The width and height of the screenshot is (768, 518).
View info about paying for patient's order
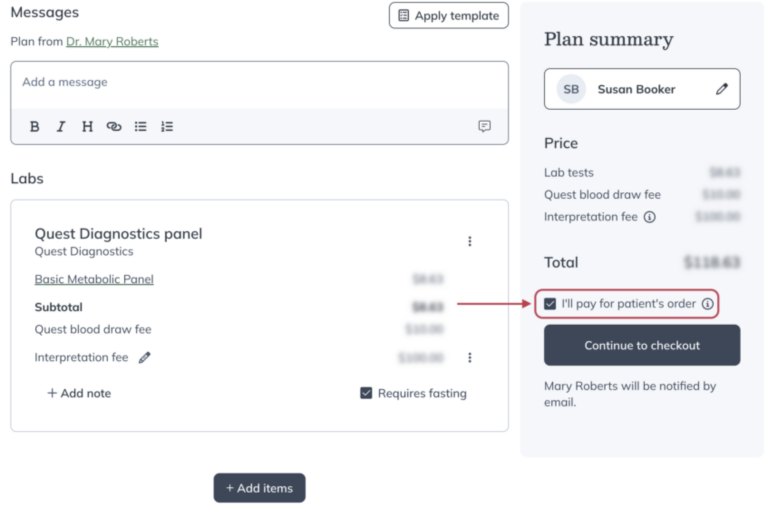click(708, 303)
